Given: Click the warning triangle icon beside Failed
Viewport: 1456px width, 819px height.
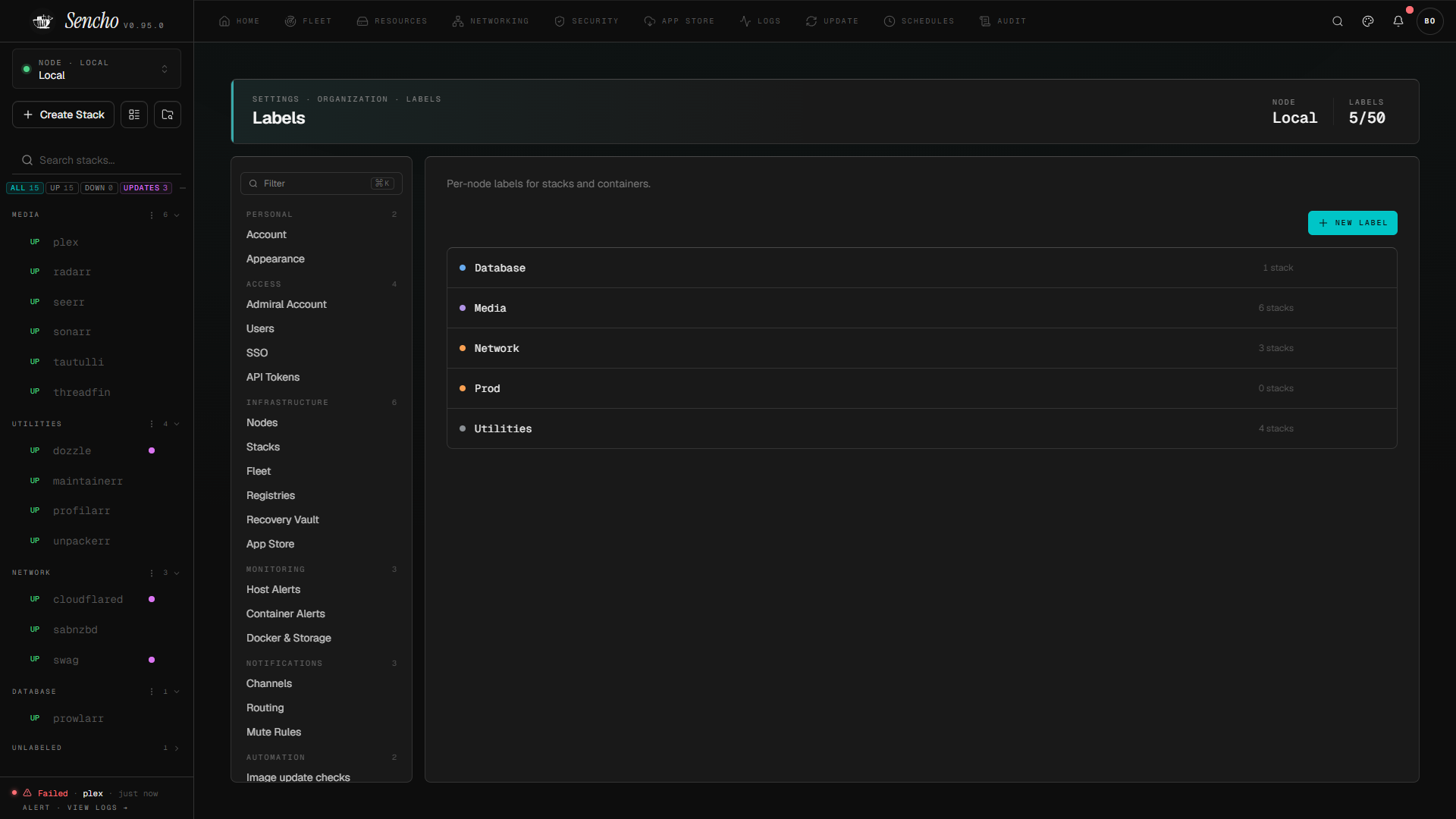Looking at the screenshot, I should click(27, 793).
